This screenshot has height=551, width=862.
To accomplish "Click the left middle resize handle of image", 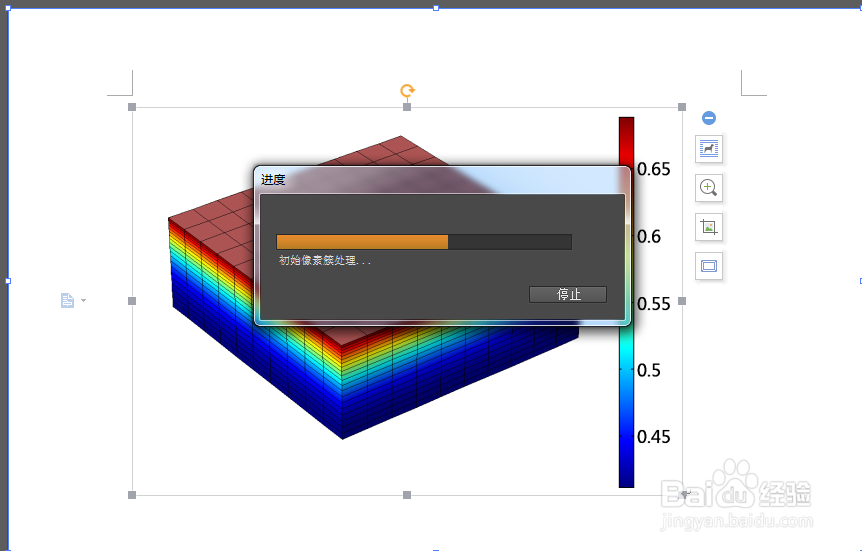I will 132,301.
